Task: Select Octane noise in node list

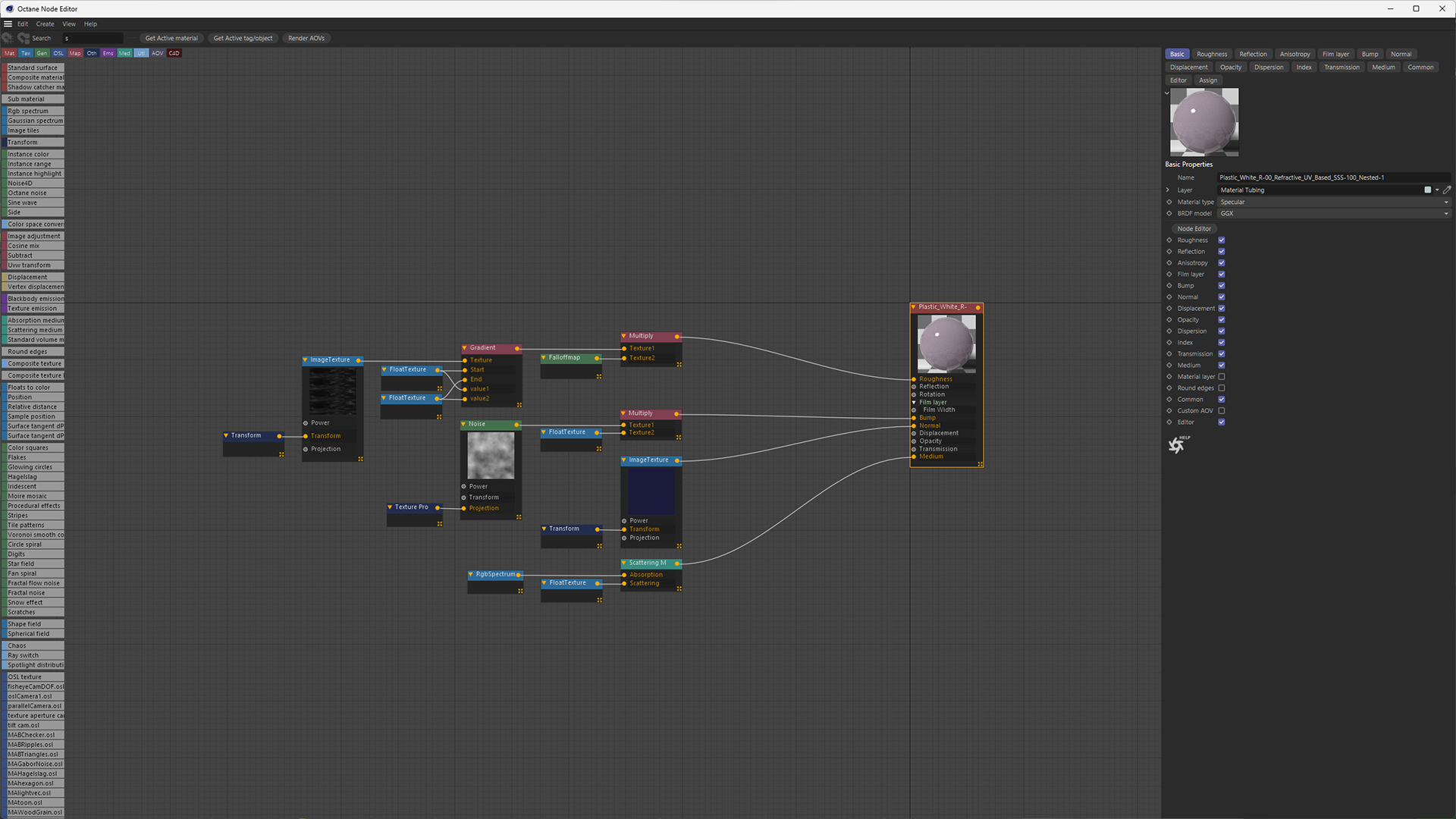Action: 33,193
